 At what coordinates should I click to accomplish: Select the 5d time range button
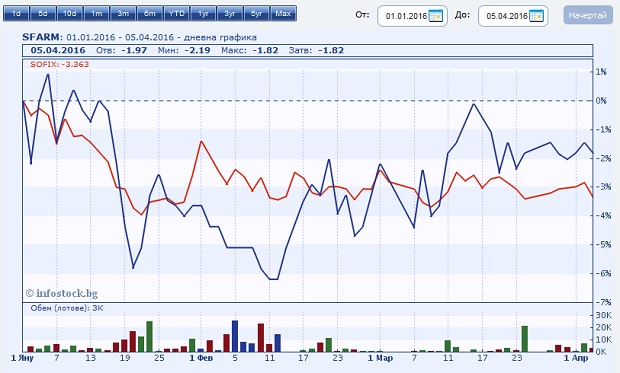[x=43, y=14]
